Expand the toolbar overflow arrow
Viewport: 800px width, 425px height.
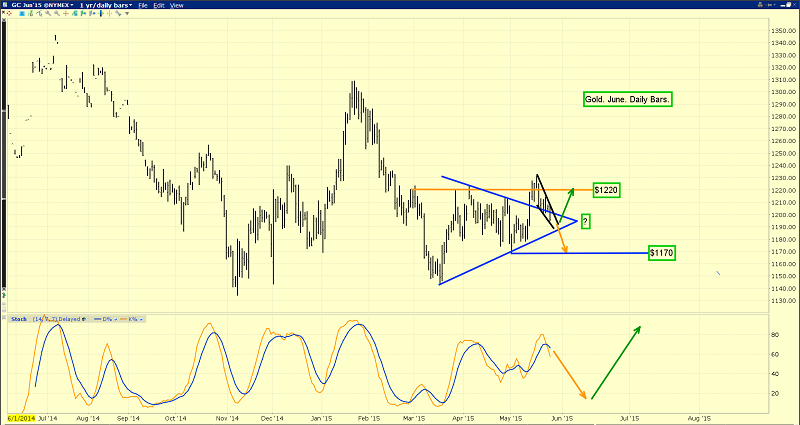click(127, 13)
